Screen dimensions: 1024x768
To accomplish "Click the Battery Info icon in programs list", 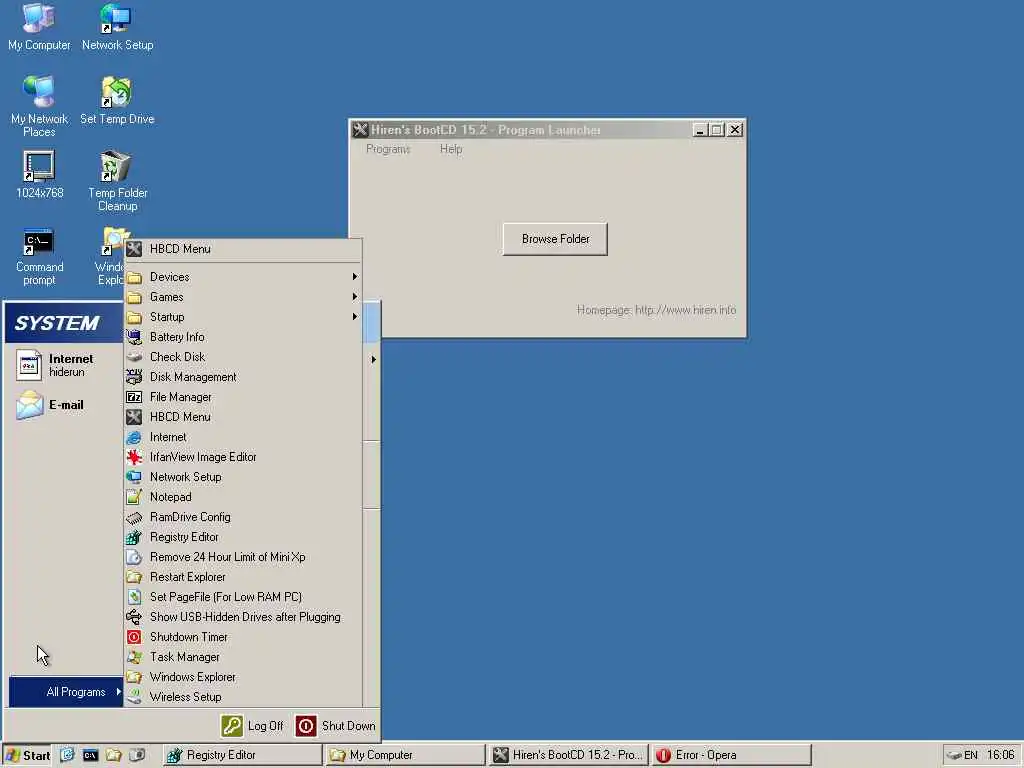I will [x=134, y=337].
